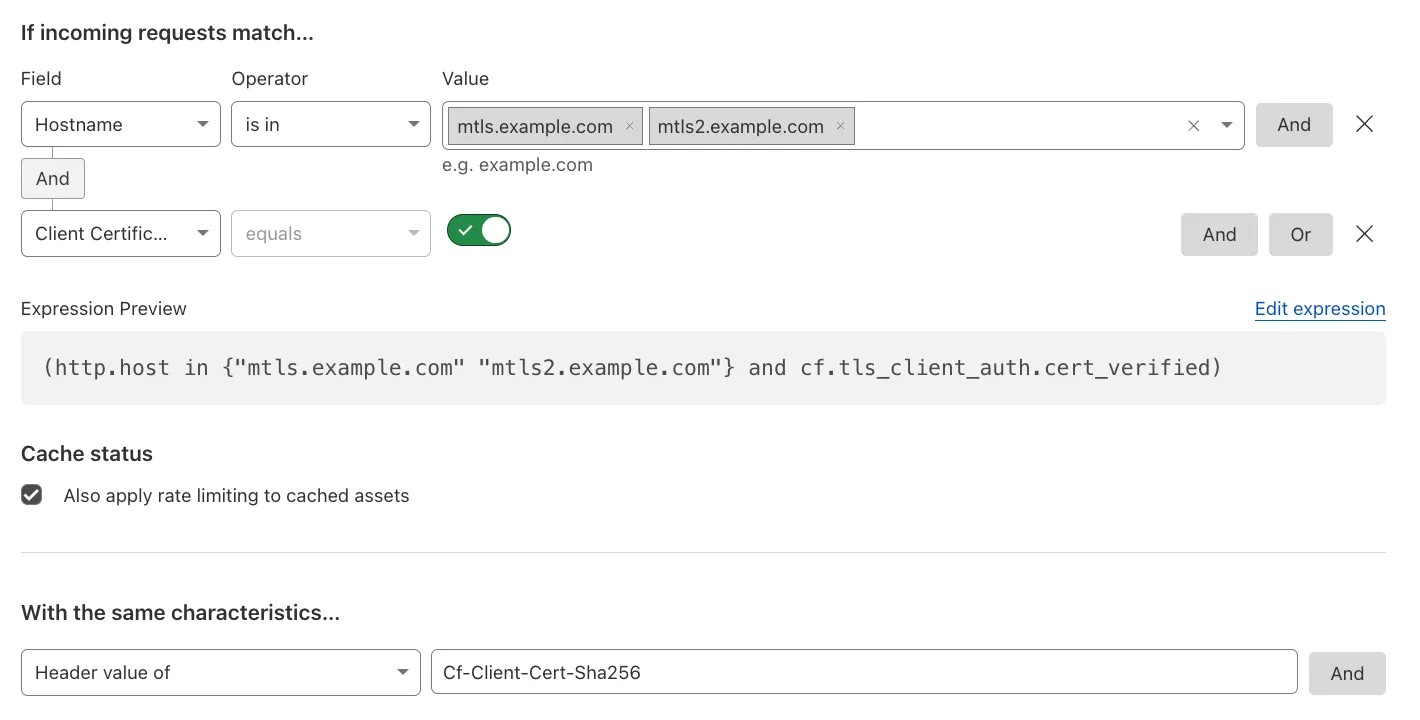This screenshot has width=1420, height=720.
Task: Click the Or button on the certificate row
Action: [1300, 234]
